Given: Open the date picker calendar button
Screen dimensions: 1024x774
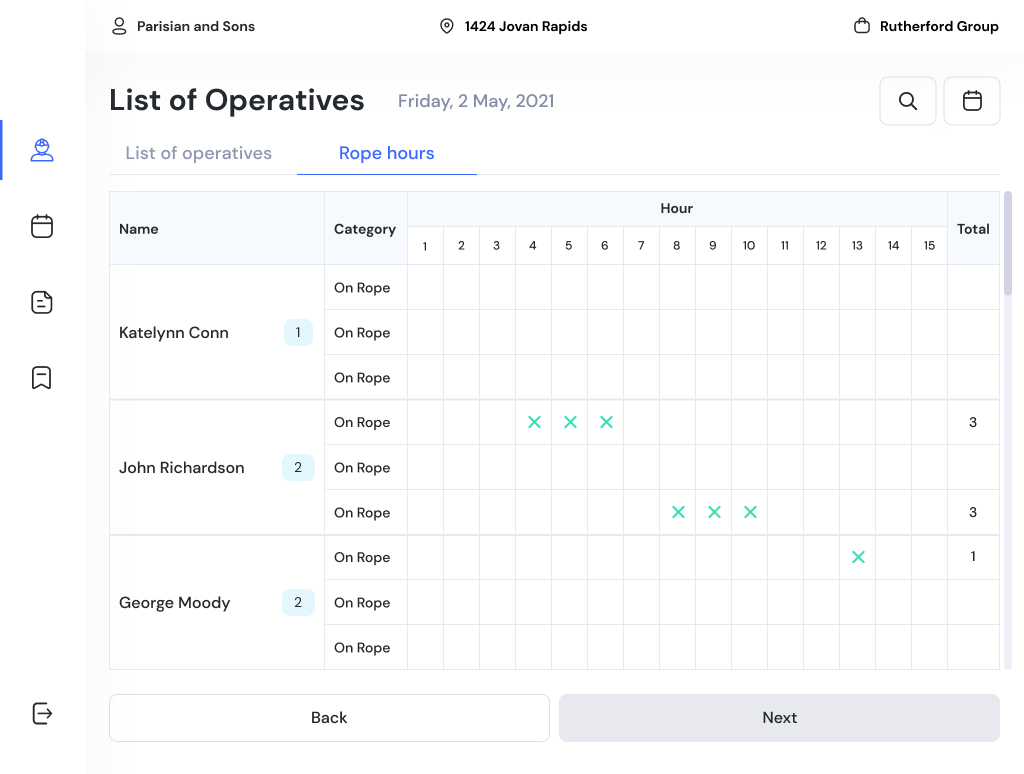Looking at the screenshot, I should [972, 101].
